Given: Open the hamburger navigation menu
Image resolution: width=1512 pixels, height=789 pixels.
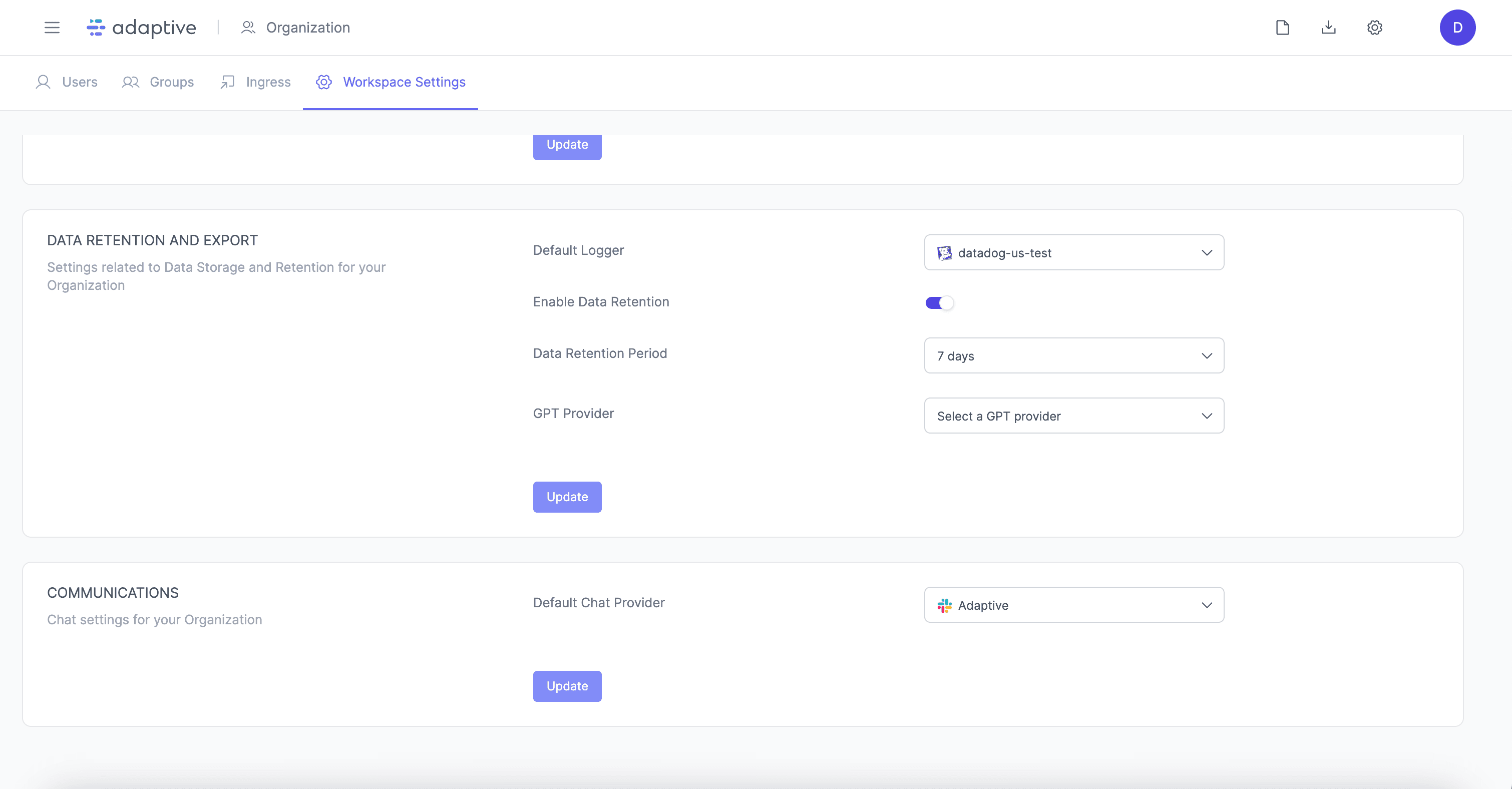Looking at the screenshot, I should [52, 28].
